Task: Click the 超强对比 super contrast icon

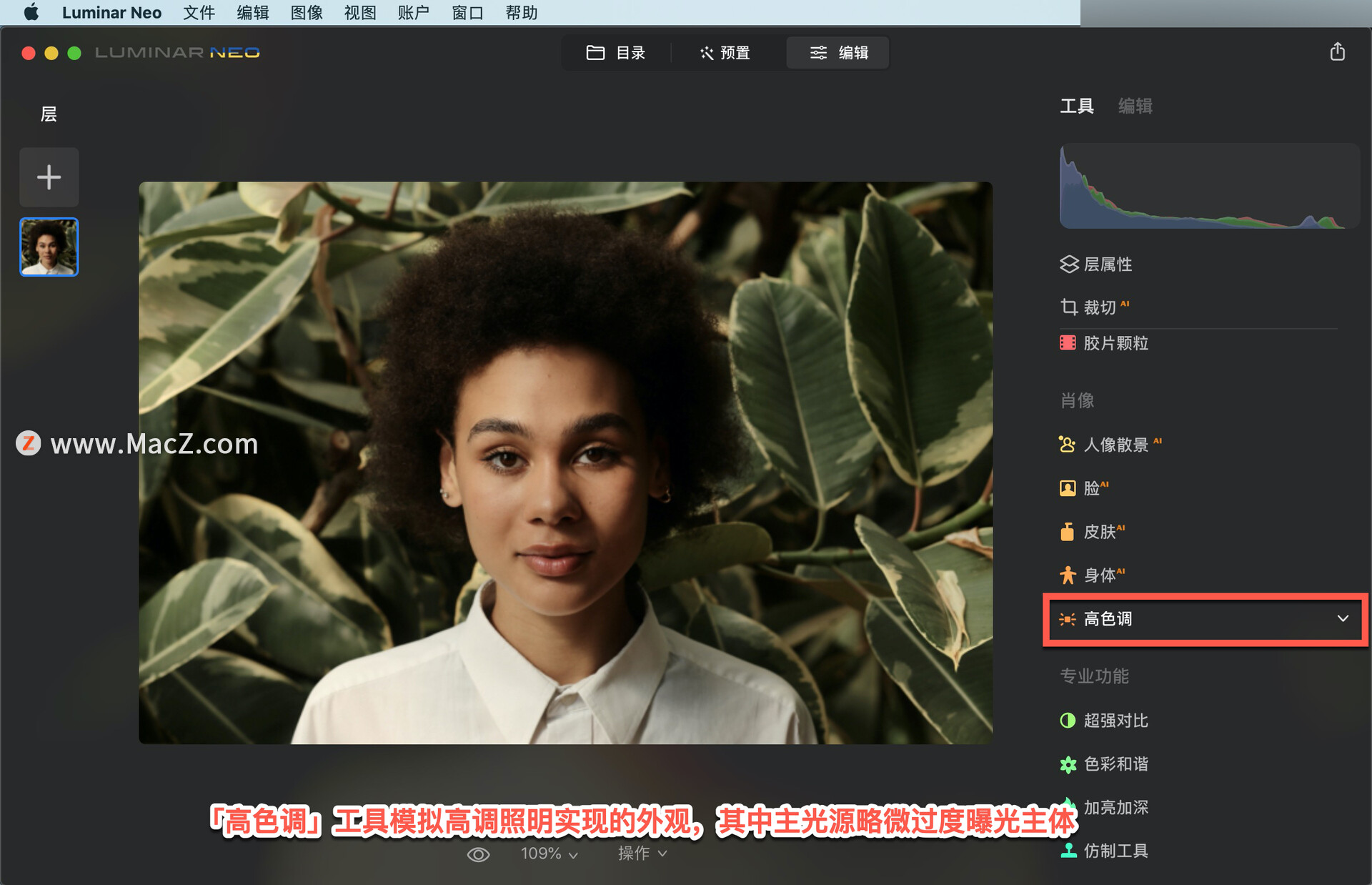Action: coord(1063,718)
